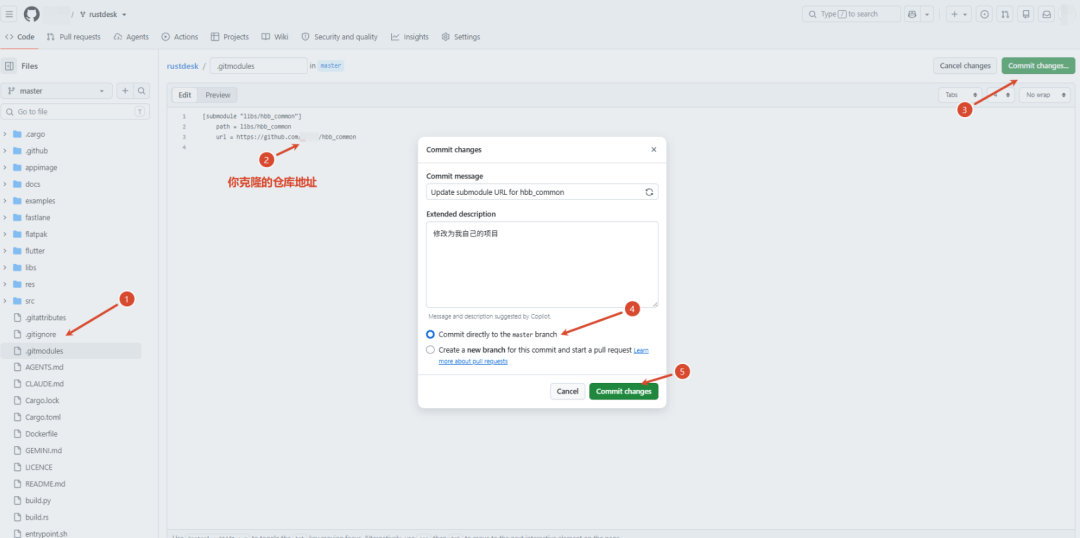Close the Commit changes dialog
The image size is (1080, 538).
click(654, 149)
